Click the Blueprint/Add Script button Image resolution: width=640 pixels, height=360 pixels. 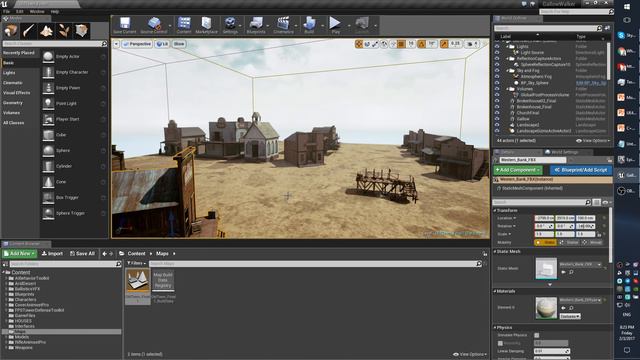click(x=581, y=170)
